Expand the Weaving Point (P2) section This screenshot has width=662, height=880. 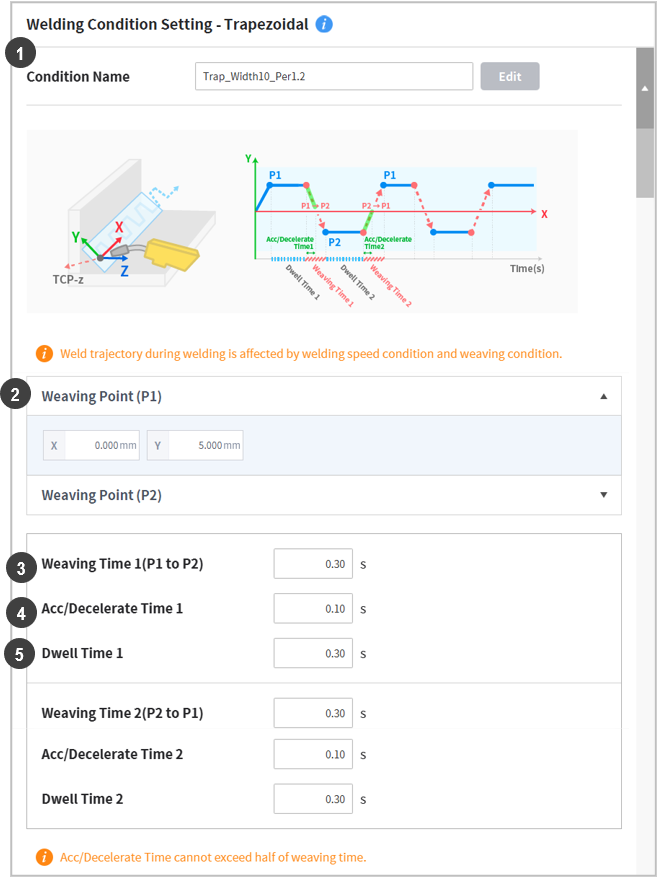click(x=603, y=495)
